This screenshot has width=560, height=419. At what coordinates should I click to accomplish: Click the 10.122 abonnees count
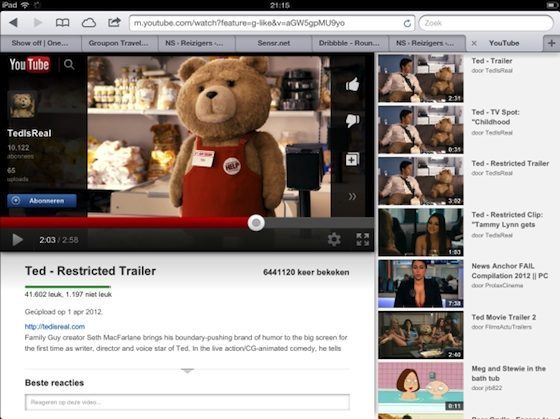coord(20,151)
